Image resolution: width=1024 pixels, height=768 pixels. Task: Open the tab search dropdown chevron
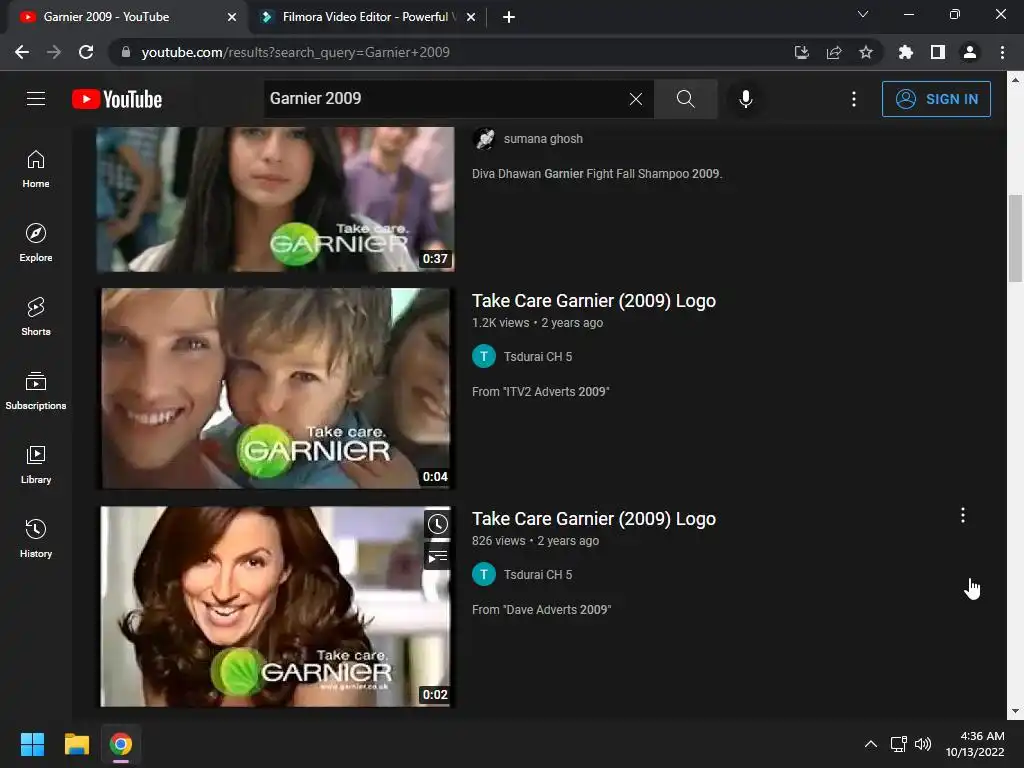click(863, 14)
